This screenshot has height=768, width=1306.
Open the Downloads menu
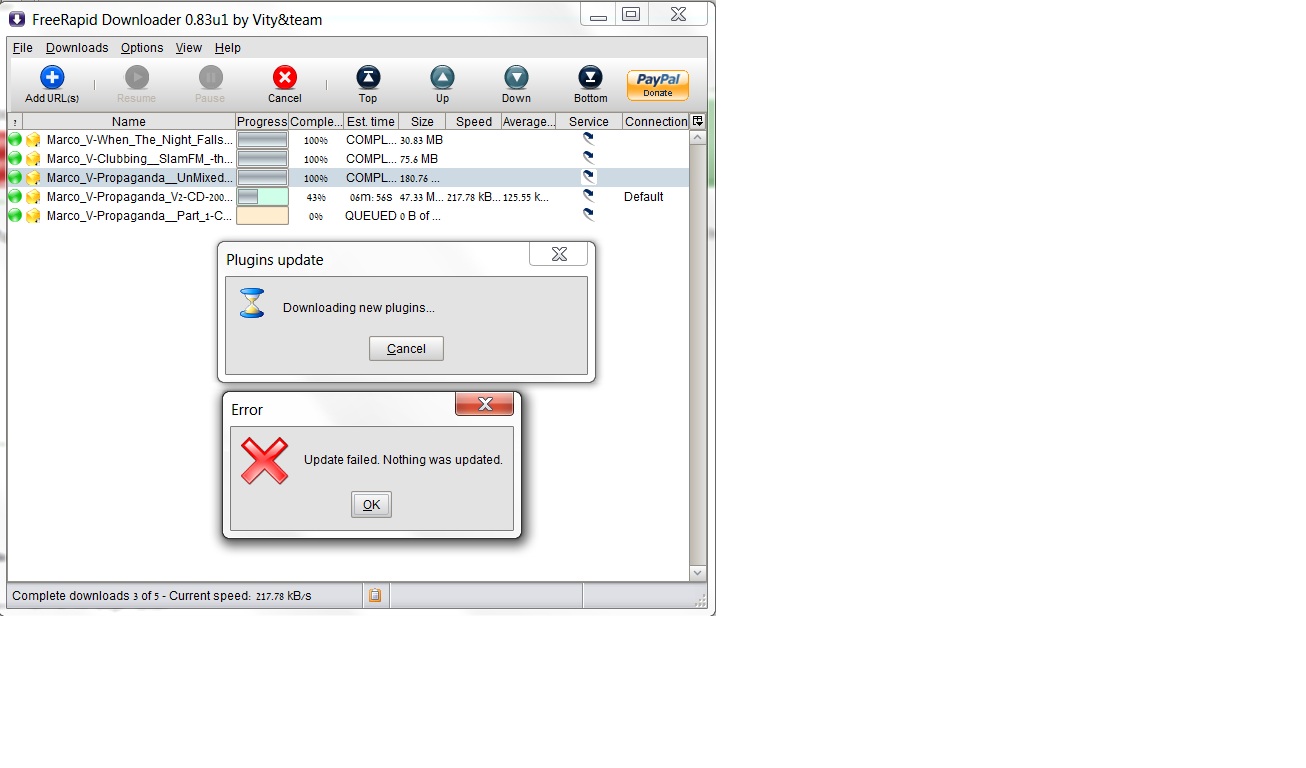(x=77, y=48)
